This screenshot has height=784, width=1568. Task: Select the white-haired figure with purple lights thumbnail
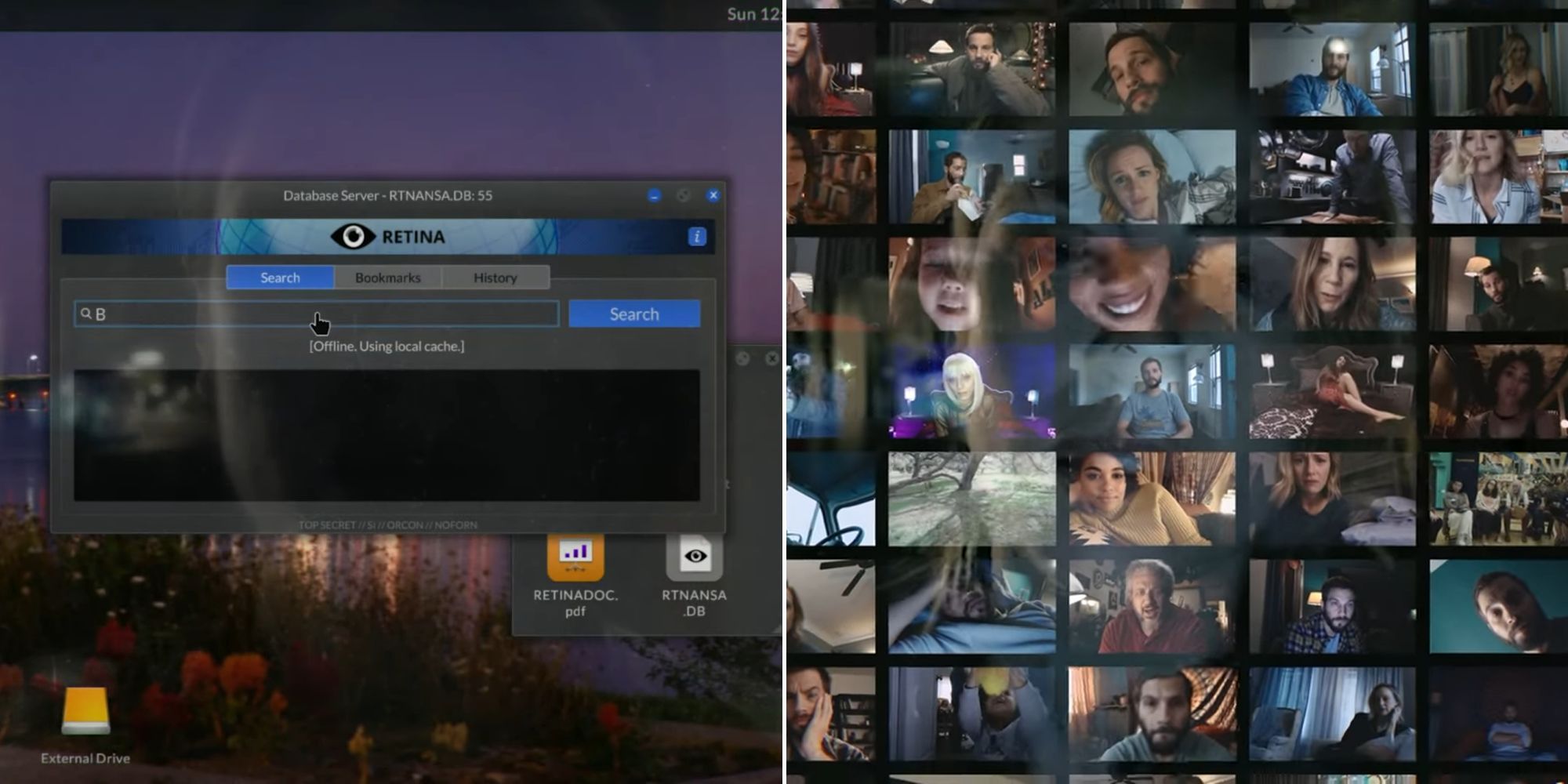(x=971, y=391)
